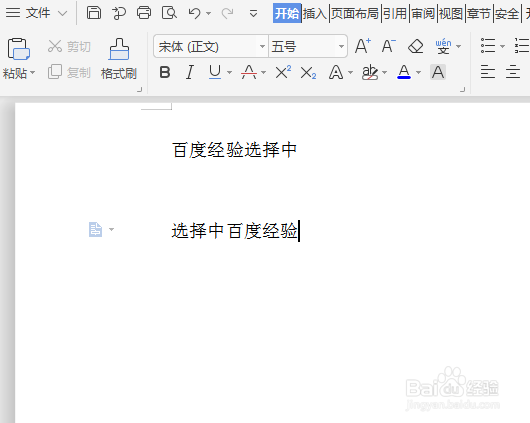
Task: Click the text 选择中百度经验
Action: (235, 231)
